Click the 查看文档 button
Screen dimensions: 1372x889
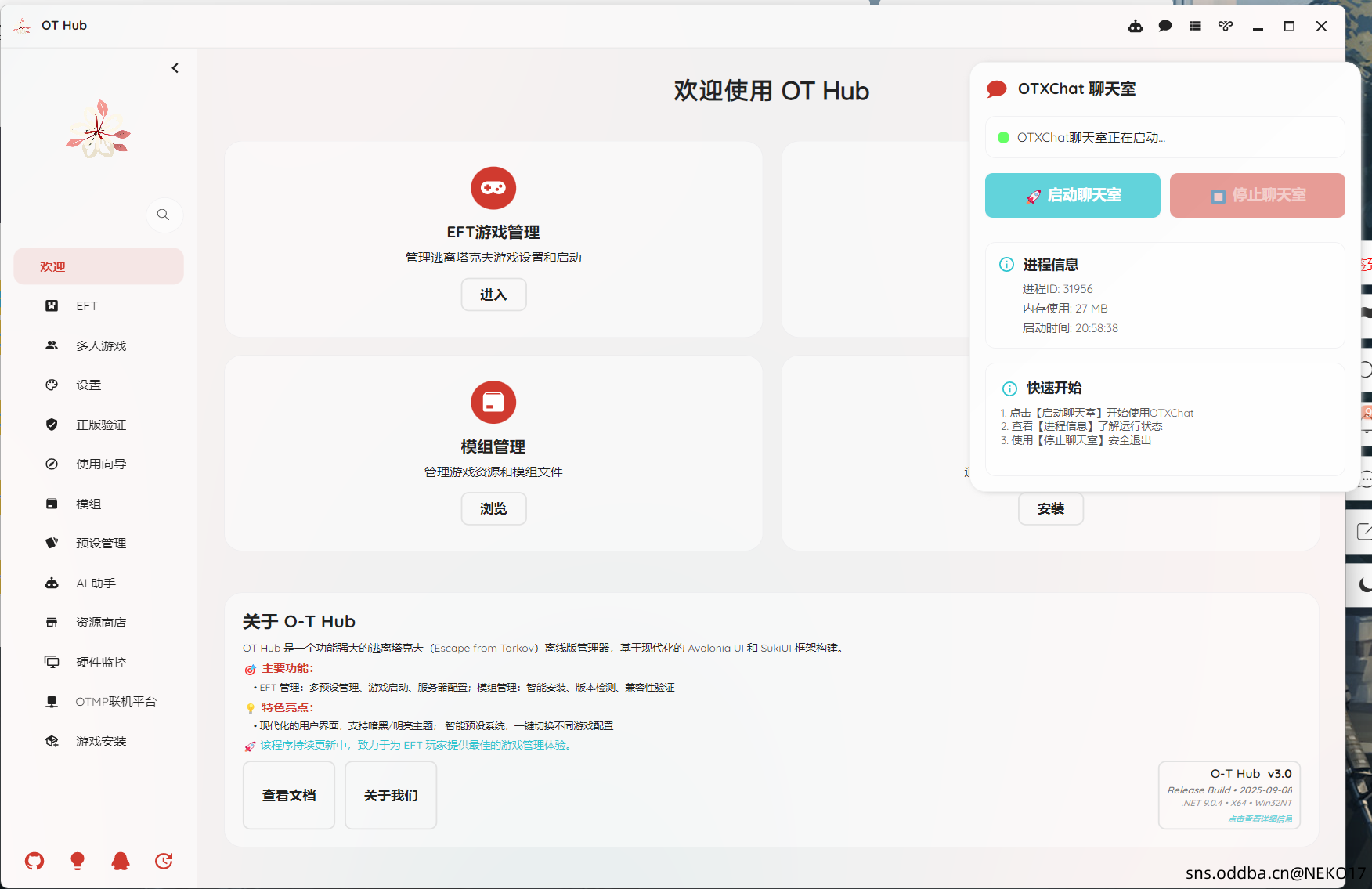tap(289, 795)
